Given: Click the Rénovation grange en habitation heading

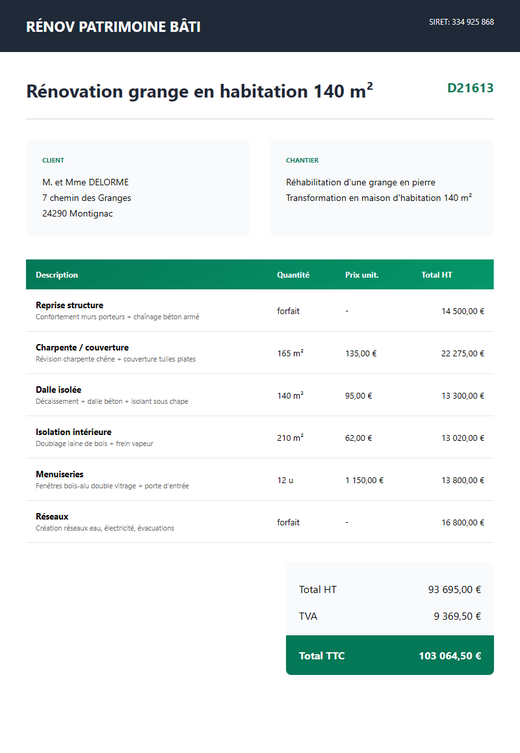Looking at the screenshot, I should (199, 91).
